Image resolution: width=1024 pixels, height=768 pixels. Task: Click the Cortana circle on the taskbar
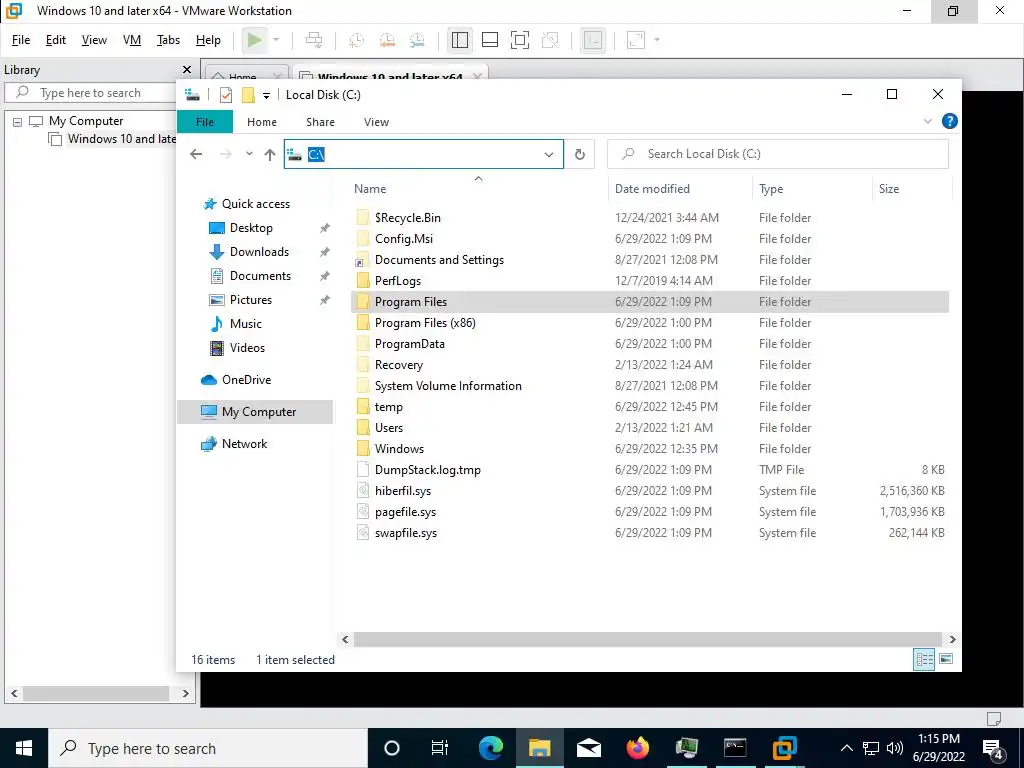click(392, 748)
